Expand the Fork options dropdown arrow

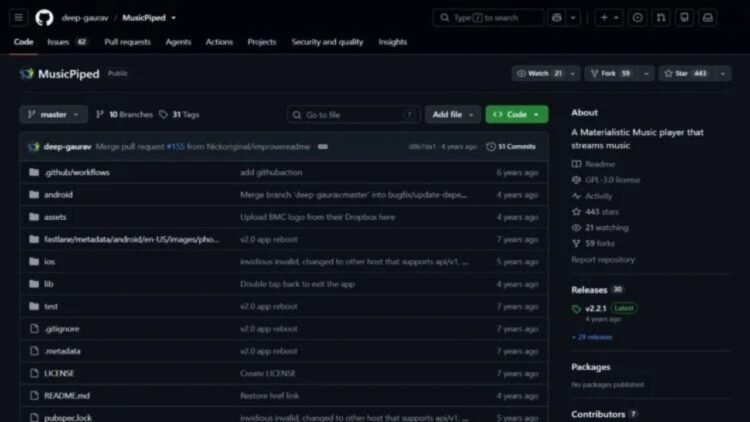646,74
